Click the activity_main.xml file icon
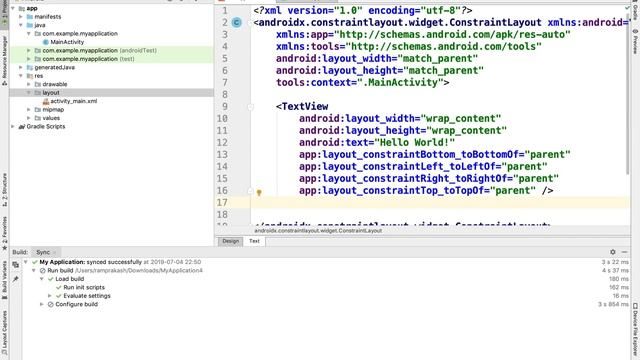Image resolution: width=640 pixels, height=360 pixels. pos(46,101)
